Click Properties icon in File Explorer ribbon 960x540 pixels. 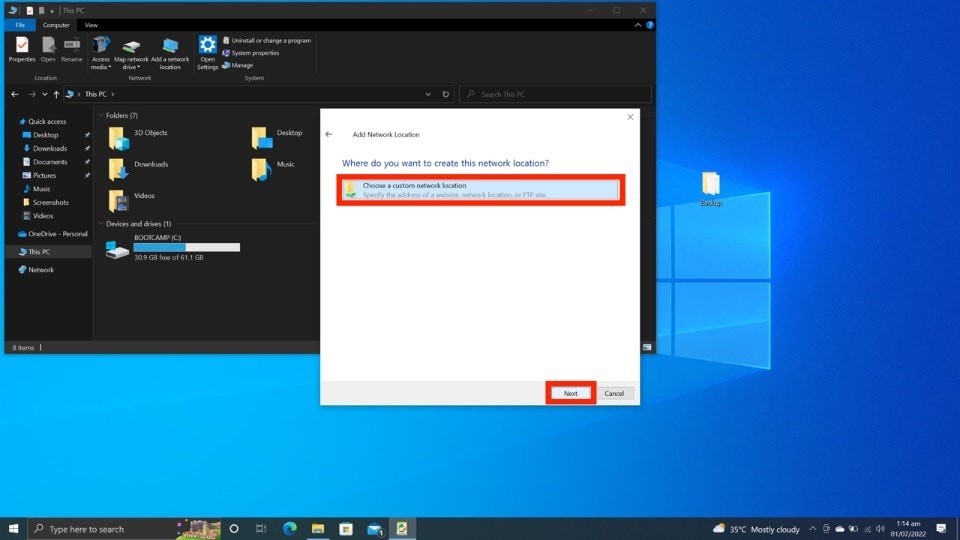[x=22, y=49]
